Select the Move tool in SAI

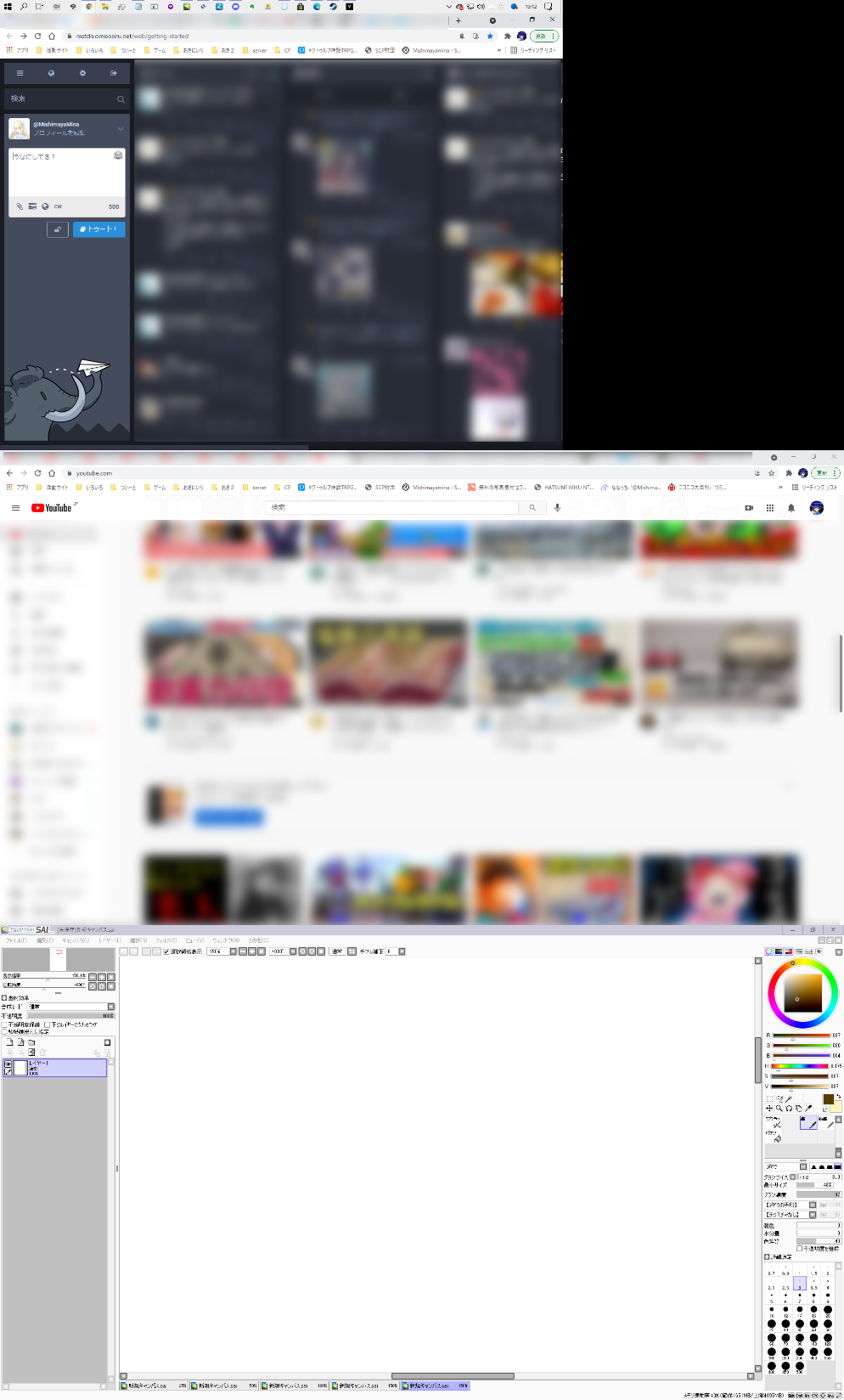click(769, 1109)
